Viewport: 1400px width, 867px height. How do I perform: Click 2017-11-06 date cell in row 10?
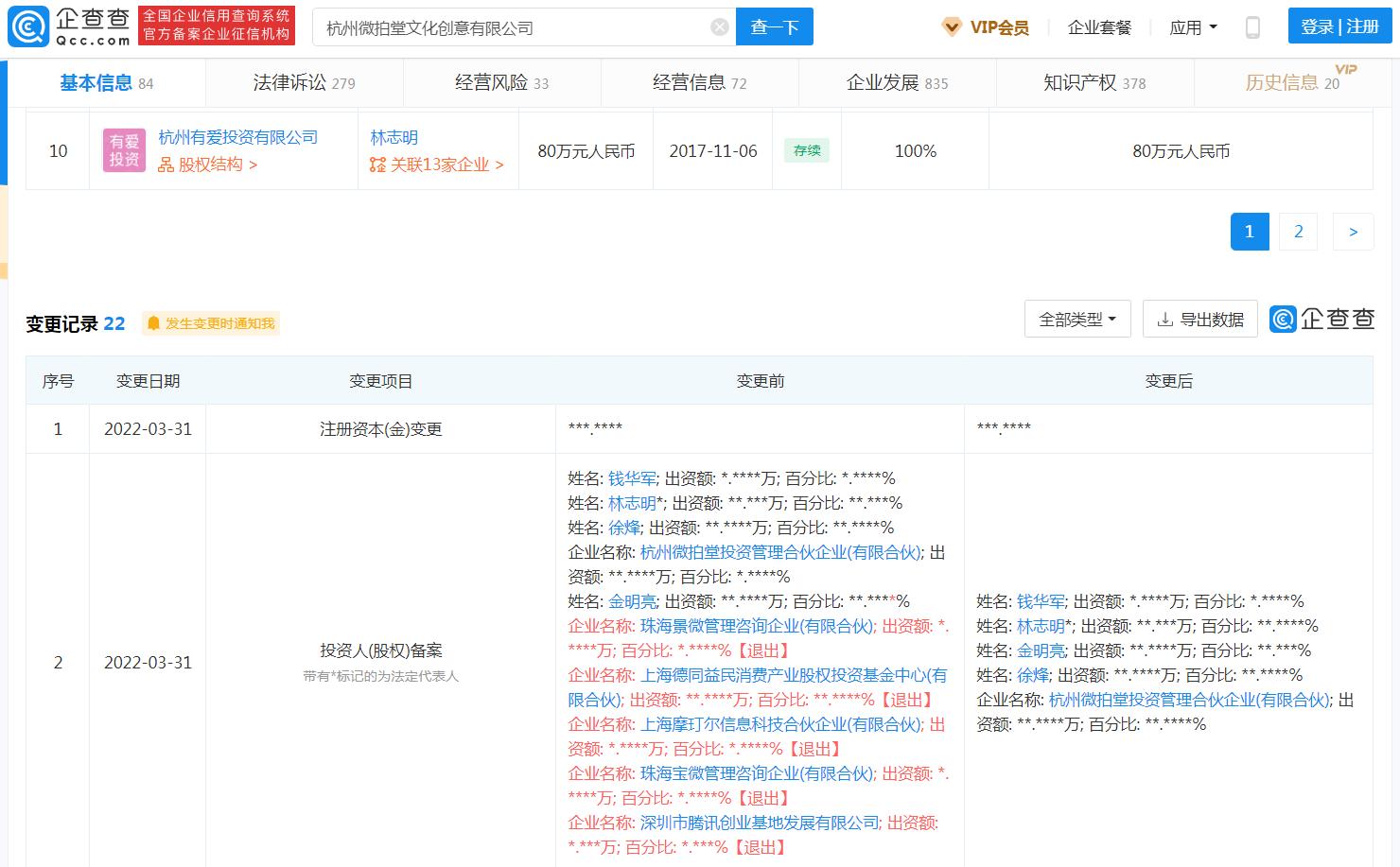(713, 151)
